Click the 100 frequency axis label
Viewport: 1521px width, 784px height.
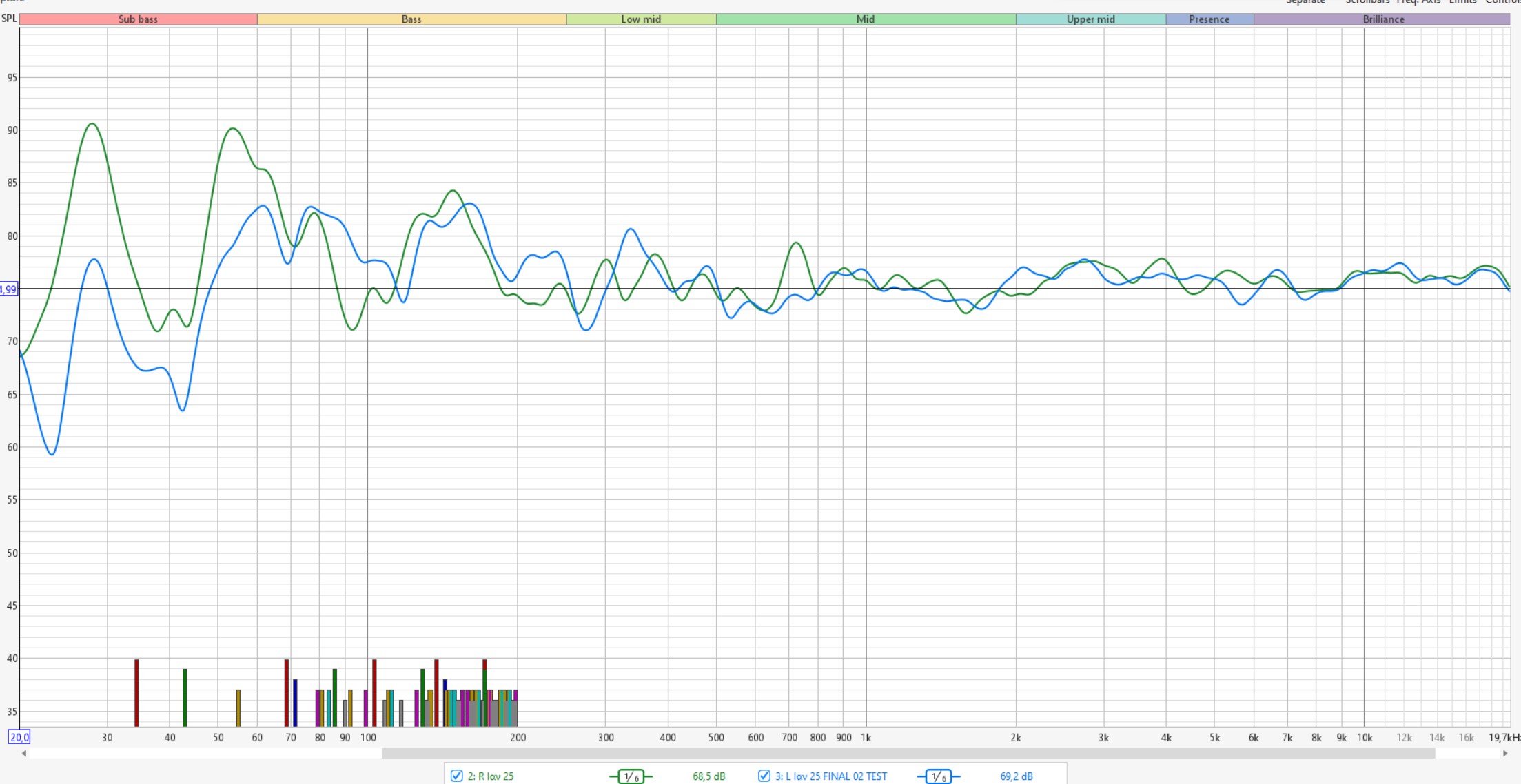[368, 737]
